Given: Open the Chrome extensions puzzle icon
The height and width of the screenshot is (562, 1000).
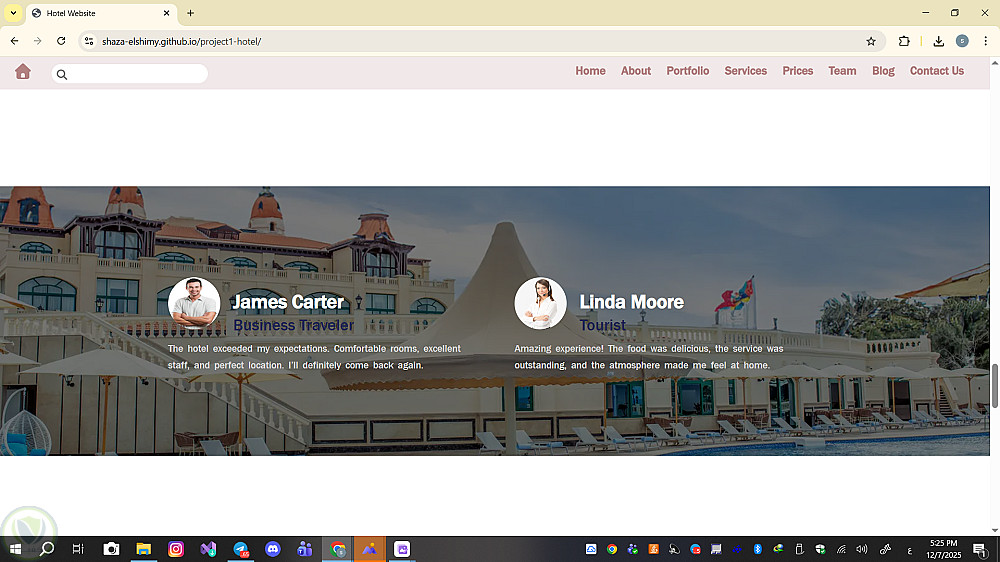Looking at the screenshot, I should pyautogui.click(x=904, y=41).
